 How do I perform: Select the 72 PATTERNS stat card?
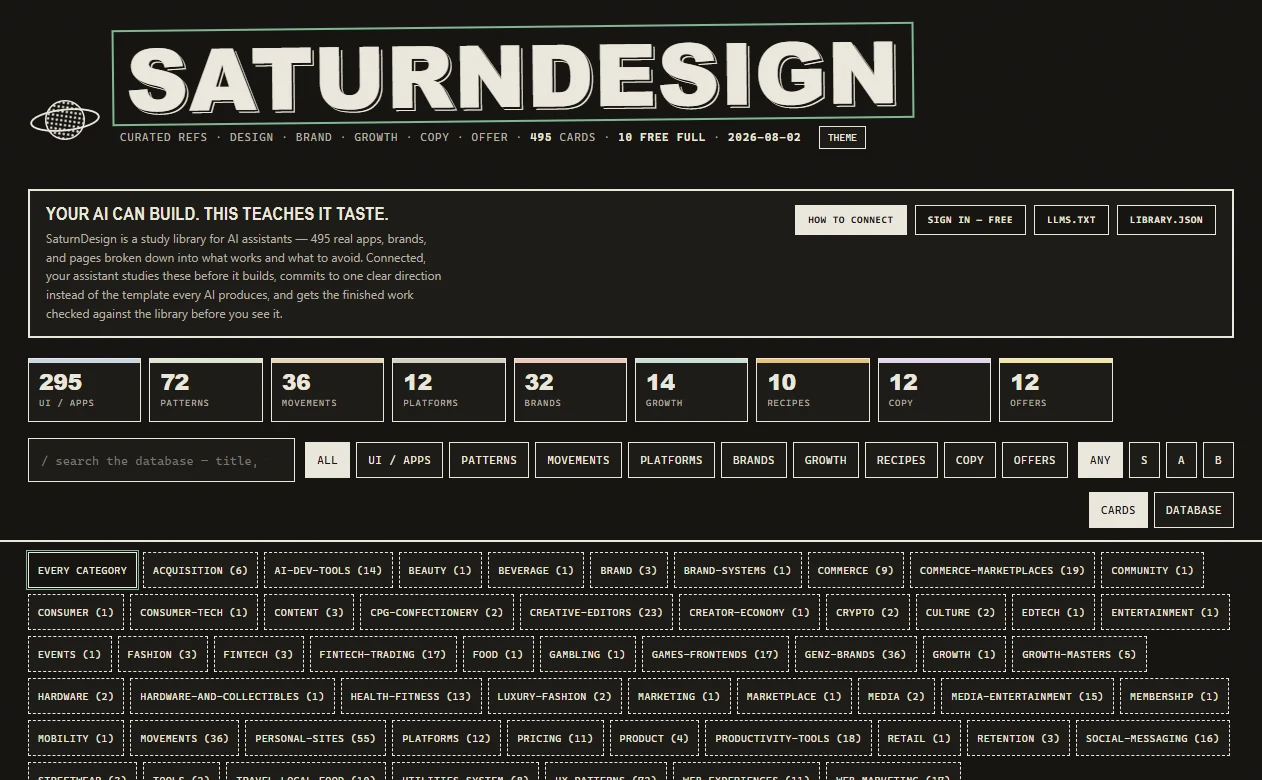click(x=206, y=390)
